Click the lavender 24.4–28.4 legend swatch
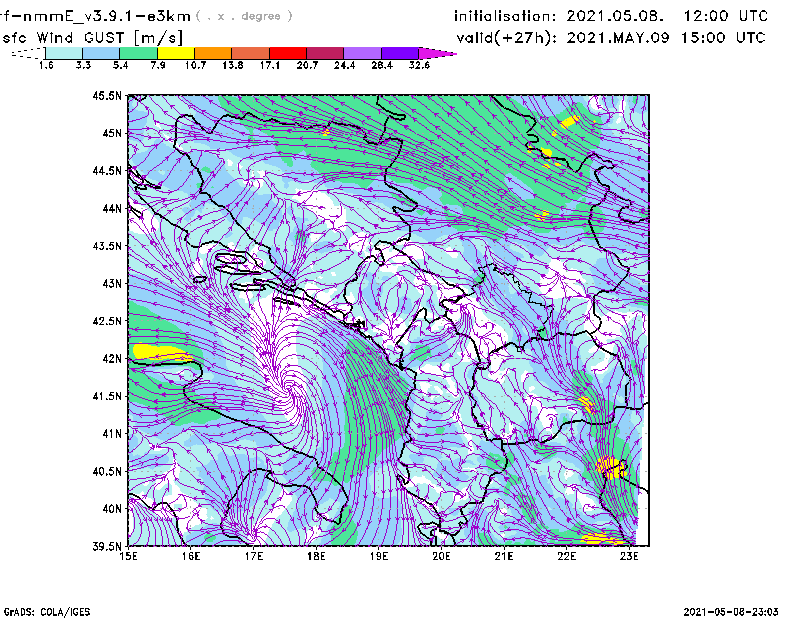Screen dimensions: 800x618 pyautogui.click(x=363, y=53)
